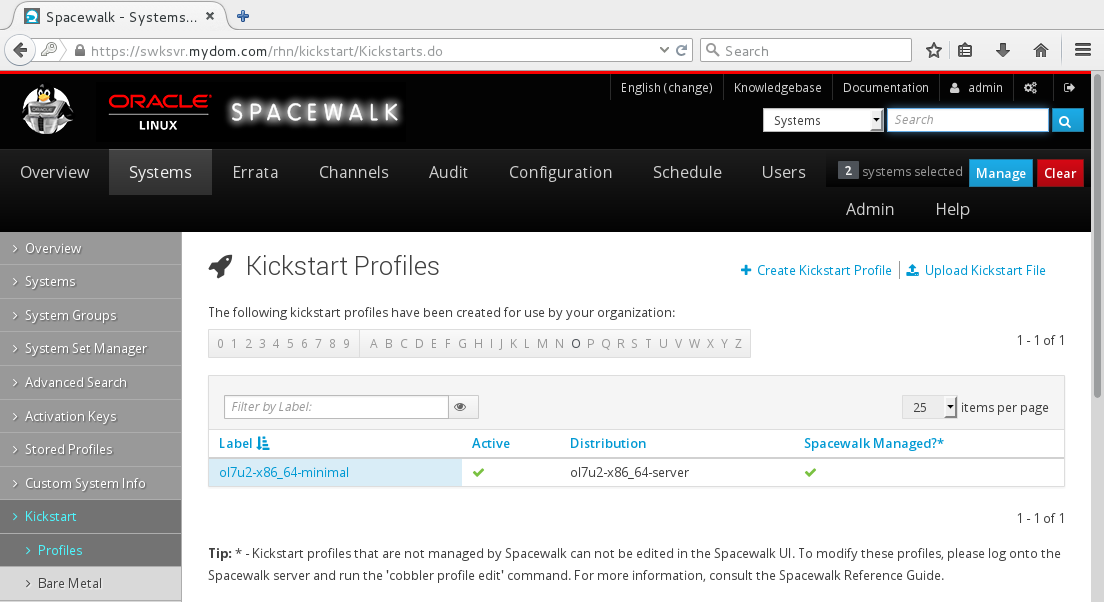
Task: Open System Groups in the sidebar
Action: 91,315
